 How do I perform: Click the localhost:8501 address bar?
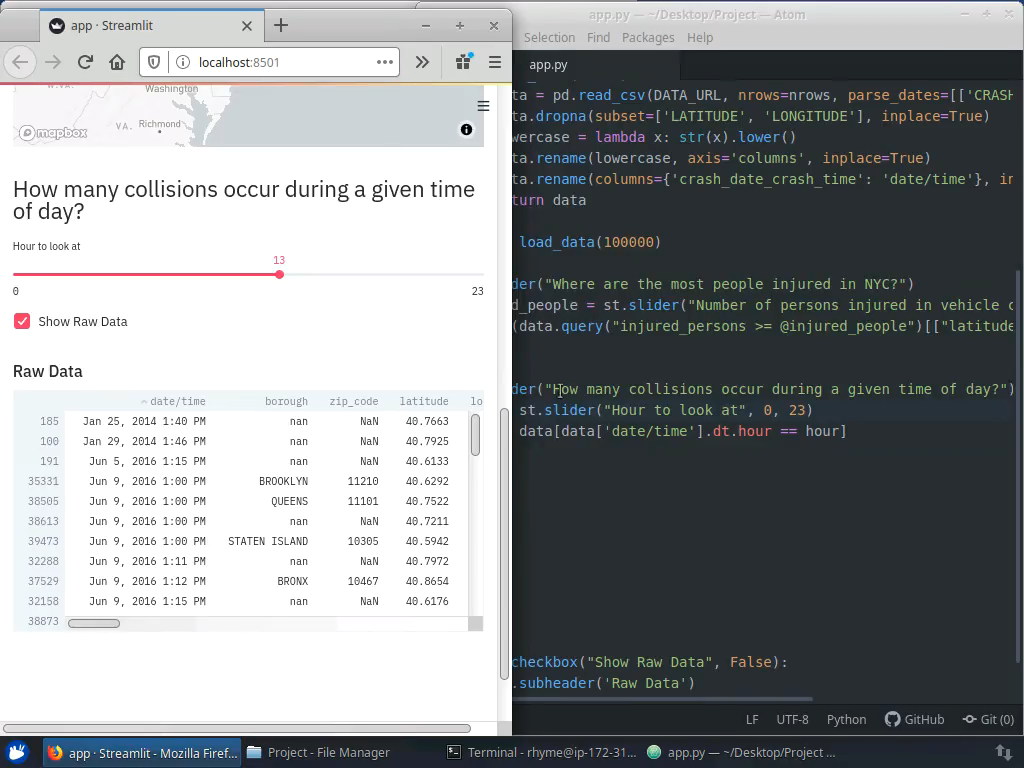(270, 62)
